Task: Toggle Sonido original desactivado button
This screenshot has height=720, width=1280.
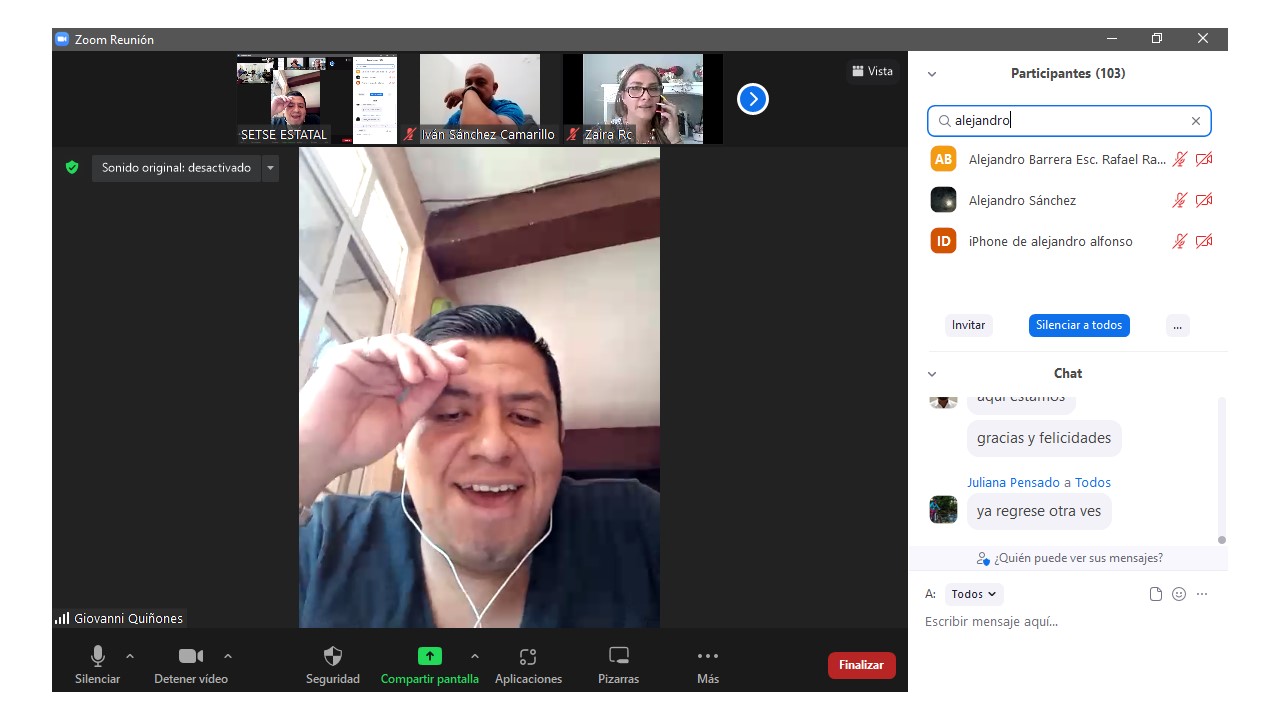Action: click(x=176, y=168)
